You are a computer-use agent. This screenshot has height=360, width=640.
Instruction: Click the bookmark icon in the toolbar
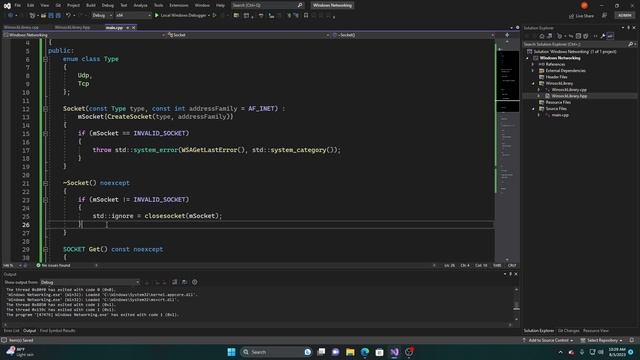tap(306, 16)
